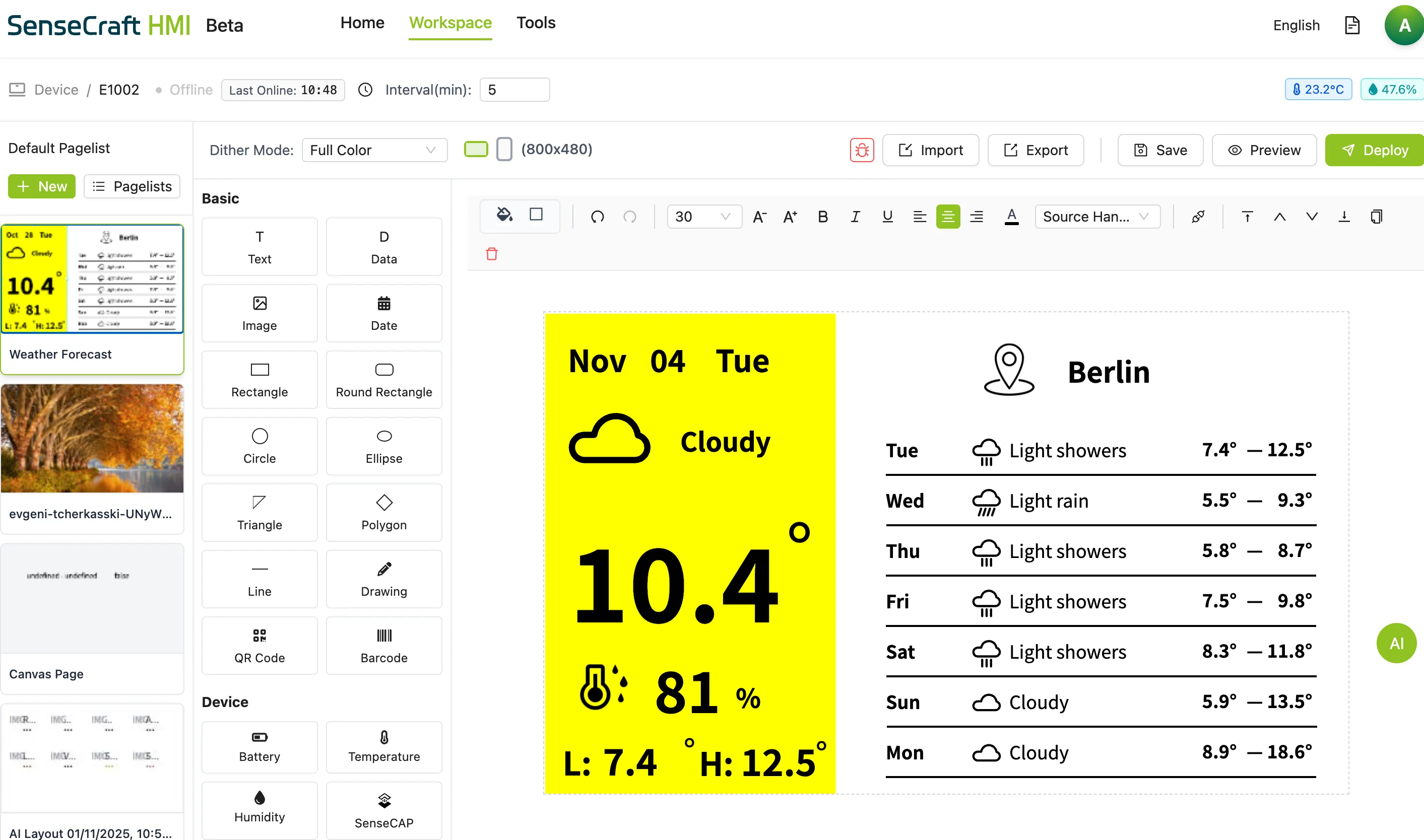The height and width of the screenshot is (840, 1424).
Task: Click the red trash delete icon
Action: coord(491,254)
